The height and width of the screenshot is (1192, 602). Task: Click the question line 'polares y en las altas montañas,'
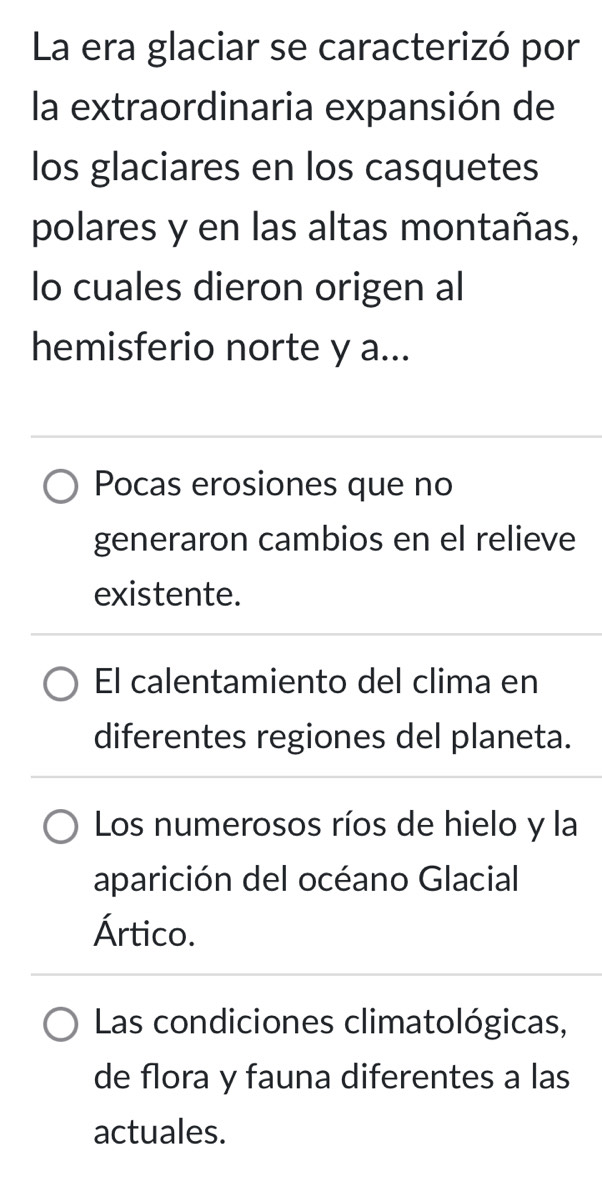point(306,227)
